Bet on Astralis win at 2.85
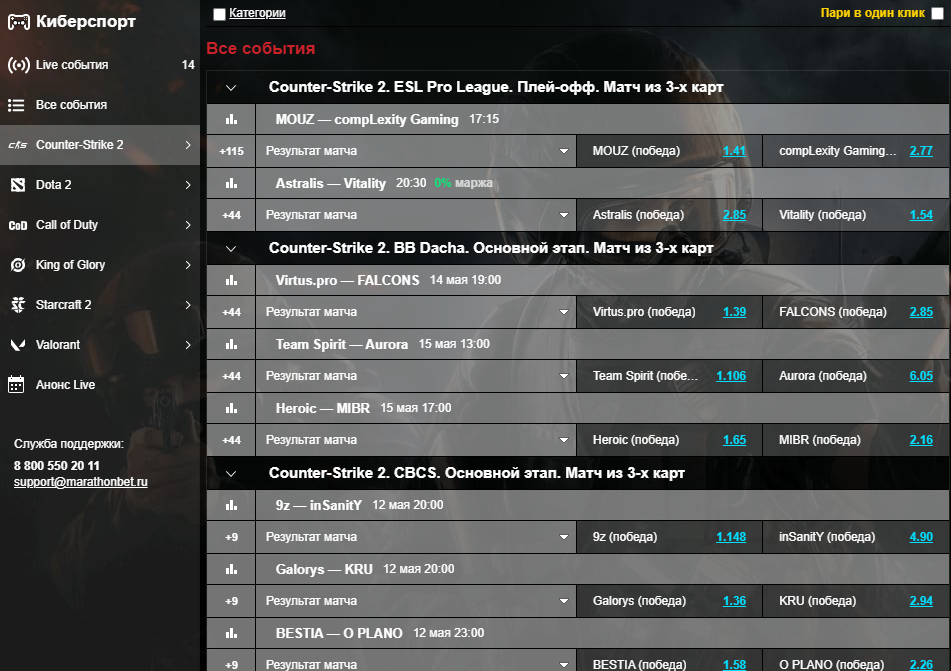951x671 pixels. click(734, 215)
